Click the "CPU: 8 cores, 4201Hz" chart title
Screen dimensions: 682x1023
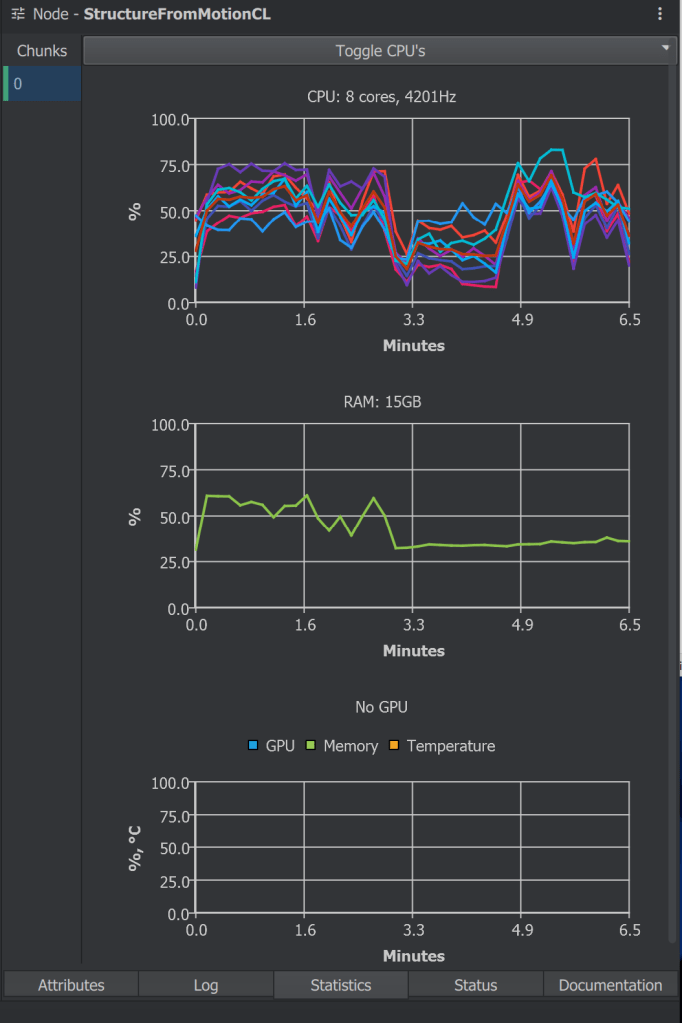point(382,97)
